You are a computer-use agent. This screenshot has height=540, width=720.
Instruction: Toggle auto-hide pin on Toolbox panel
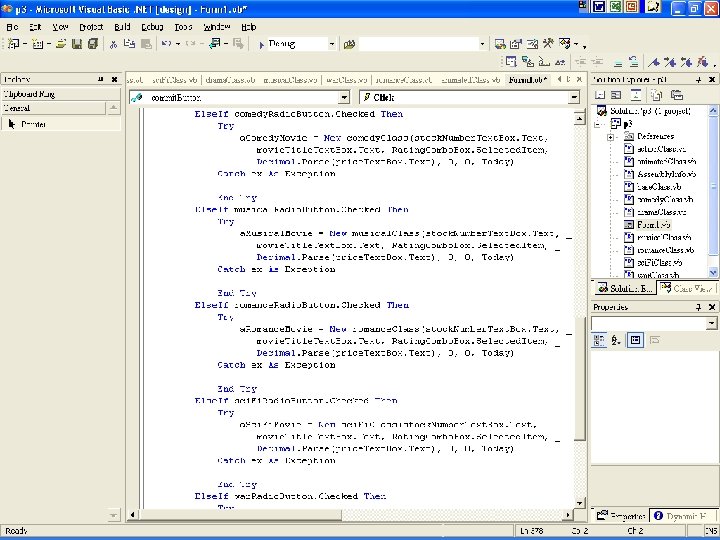click(x=100, y=79)
